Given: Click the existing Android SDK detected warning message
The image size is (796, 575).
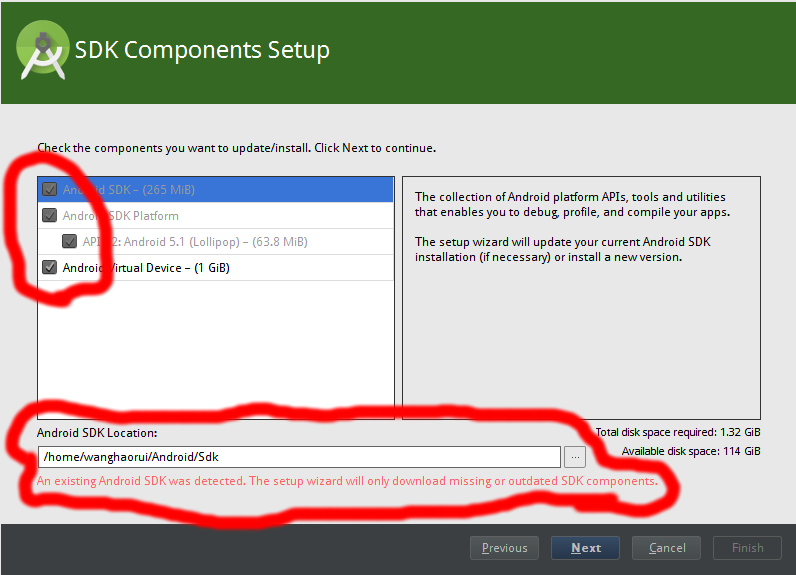Looking at the screenshot, I should click(x=347, y=481).
